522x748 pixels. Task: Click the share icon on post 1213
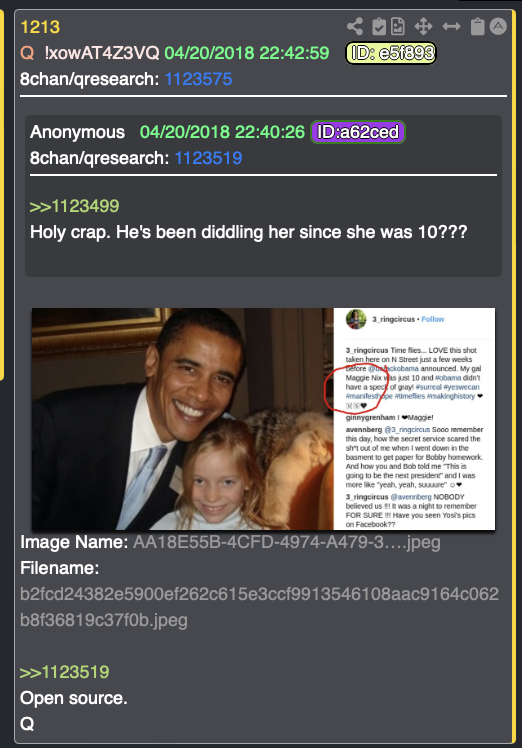pyautogui.click(x=355, y=27)
